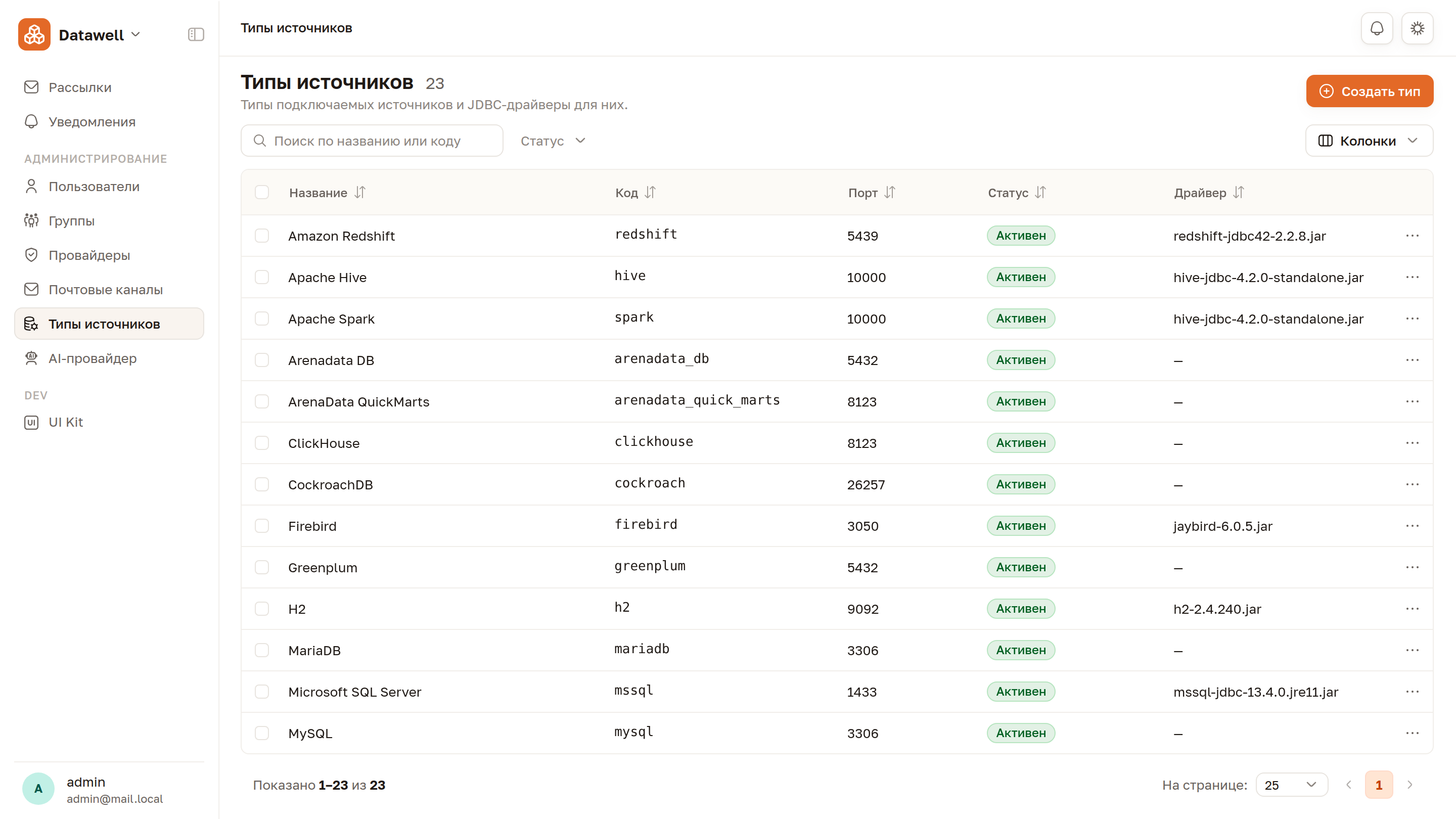Sort by Драйвер column arrows
Image resolution: width=1456 pixels, height=819 pixels.
[1239, 193]
